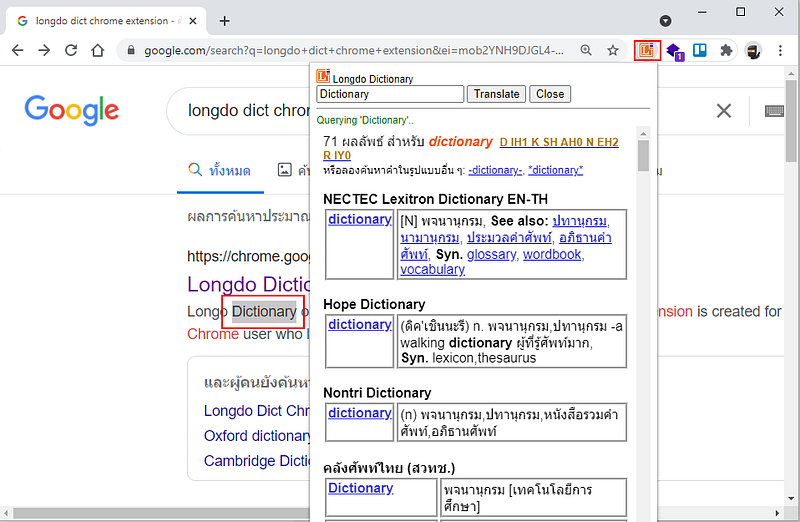This screenshot has height=522, width=800.
Task: Open the dictionary link under Hope Dictionary
Action: coord(360,325)
